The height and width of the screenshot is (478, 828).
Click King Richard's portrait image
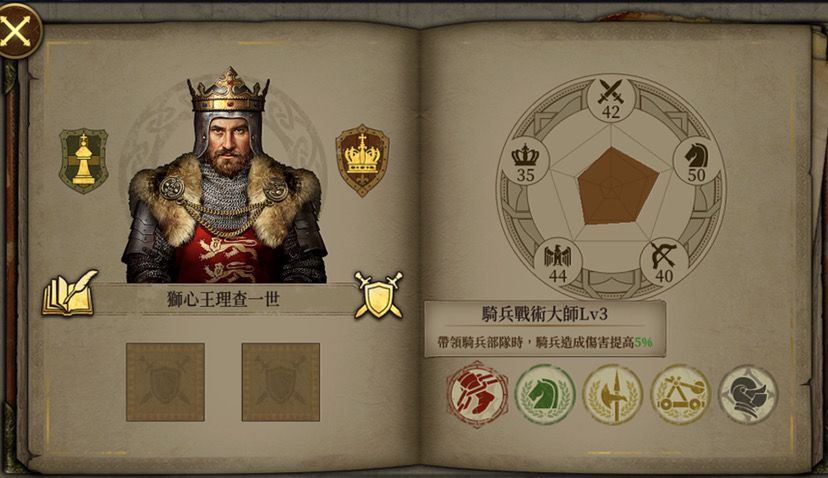224,175
